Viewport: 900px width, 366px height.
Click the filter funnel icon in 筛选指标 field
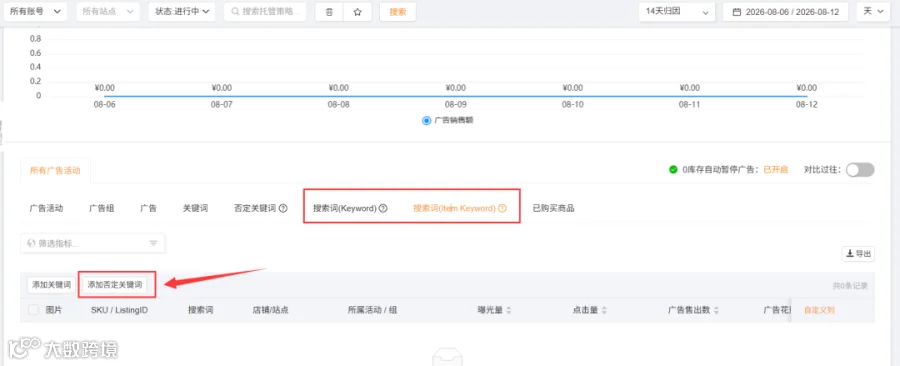(153, 243)
